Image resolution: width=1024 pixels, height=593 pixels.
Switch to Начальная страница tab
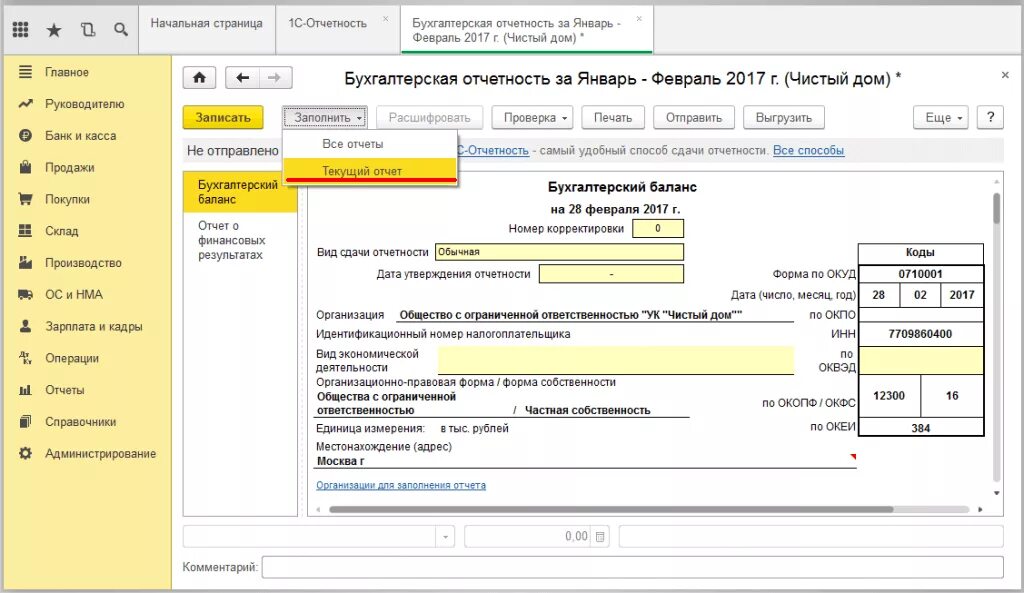click(206, 24)
